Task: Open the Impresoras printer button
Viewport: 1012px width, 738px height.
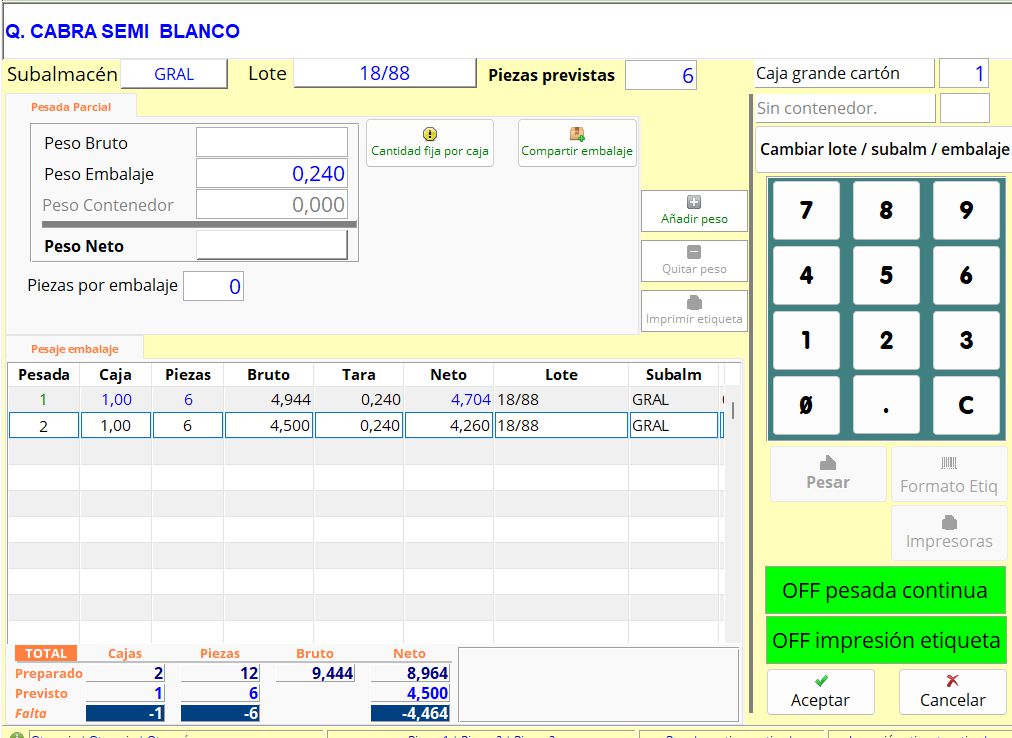Action: [949, 523]
